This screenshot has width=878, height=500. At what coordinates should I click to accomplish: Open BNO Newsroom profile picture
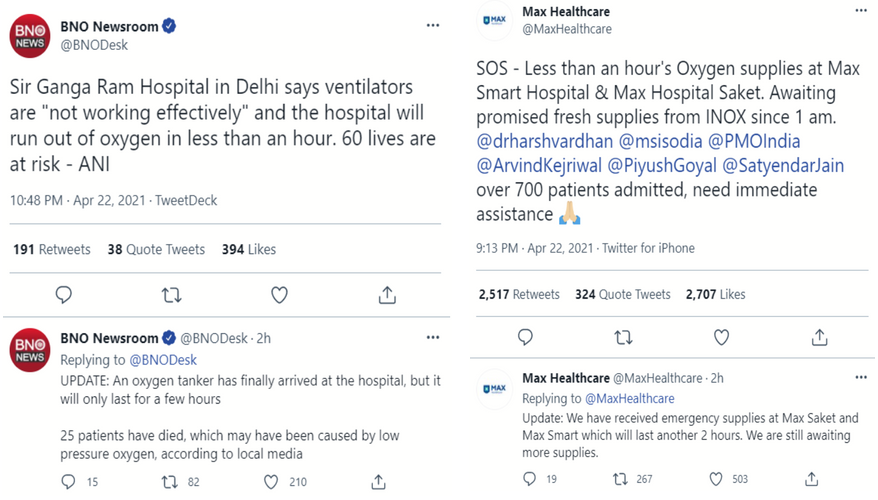click(x=30, y=36)
